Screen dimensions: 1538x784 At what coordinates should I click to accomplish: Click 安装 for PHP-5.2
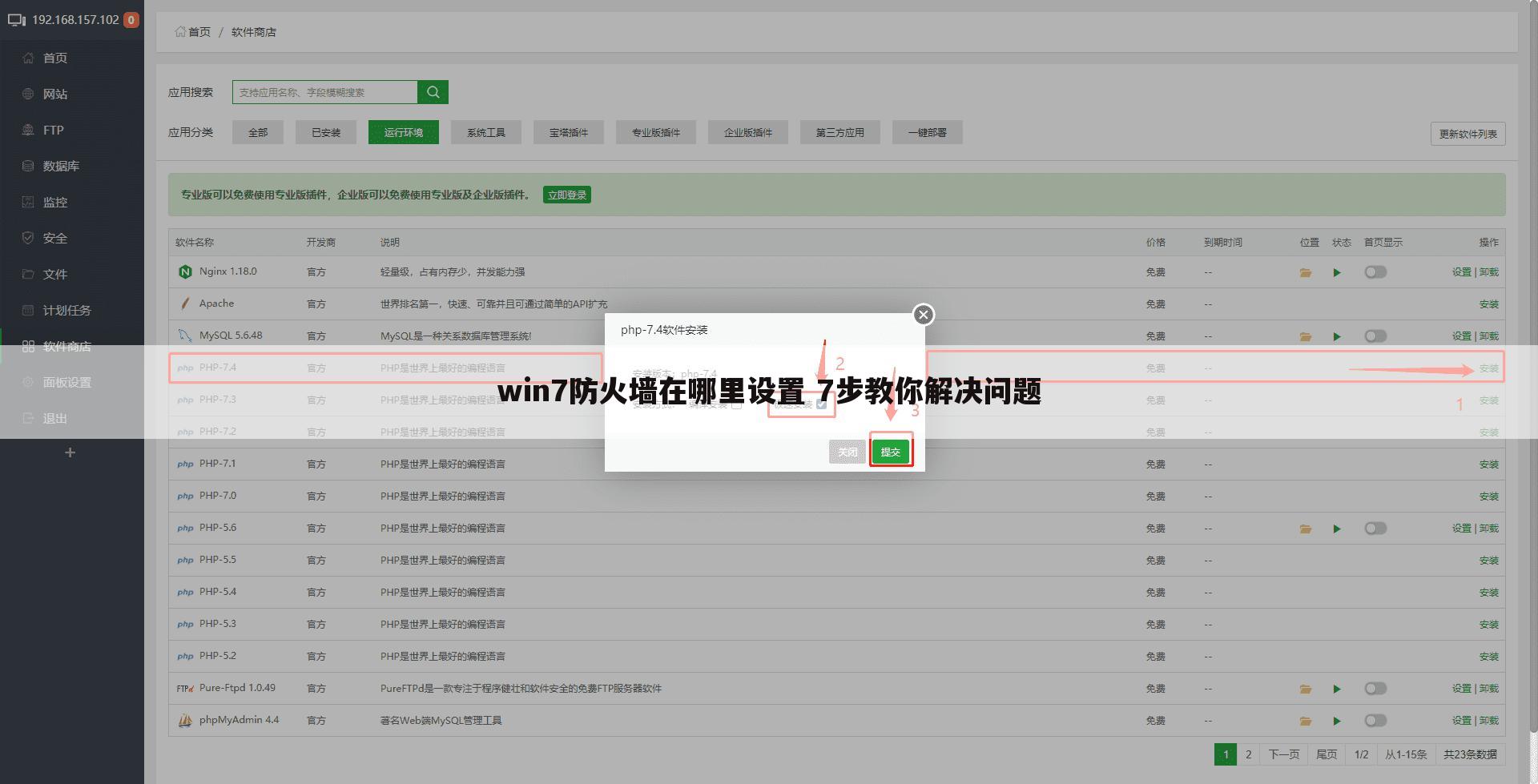point(1489,657)
